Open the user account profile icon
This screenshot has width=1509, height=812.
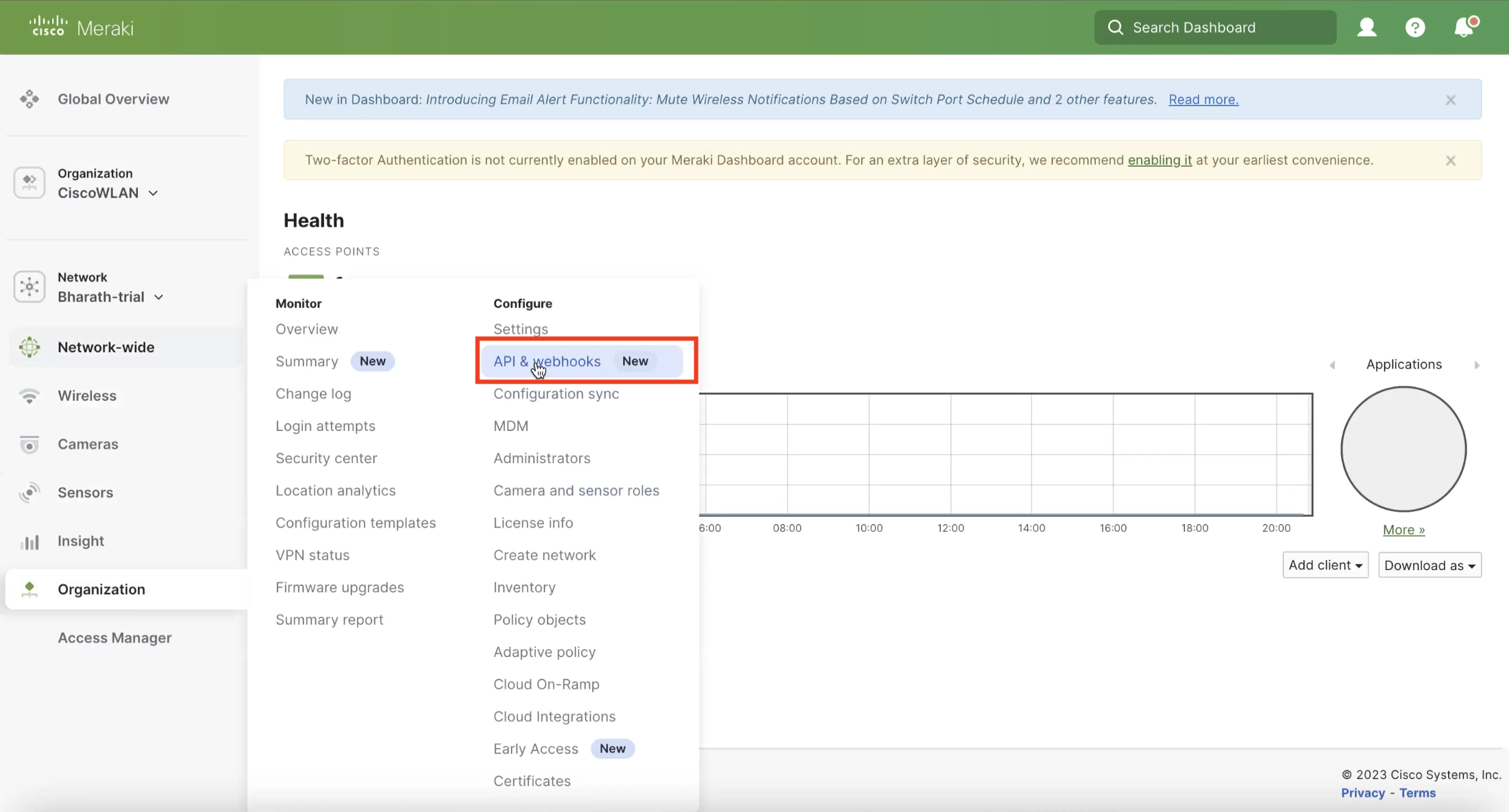[1366, 27]
